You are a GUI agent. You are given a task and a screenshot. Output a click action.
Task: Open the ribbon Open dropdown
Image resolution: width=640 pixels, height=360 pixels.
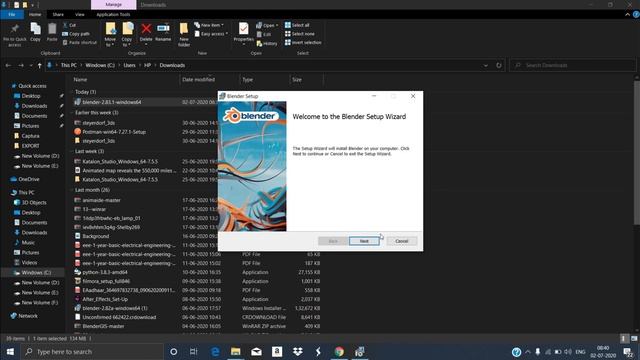tap(267, 25)
